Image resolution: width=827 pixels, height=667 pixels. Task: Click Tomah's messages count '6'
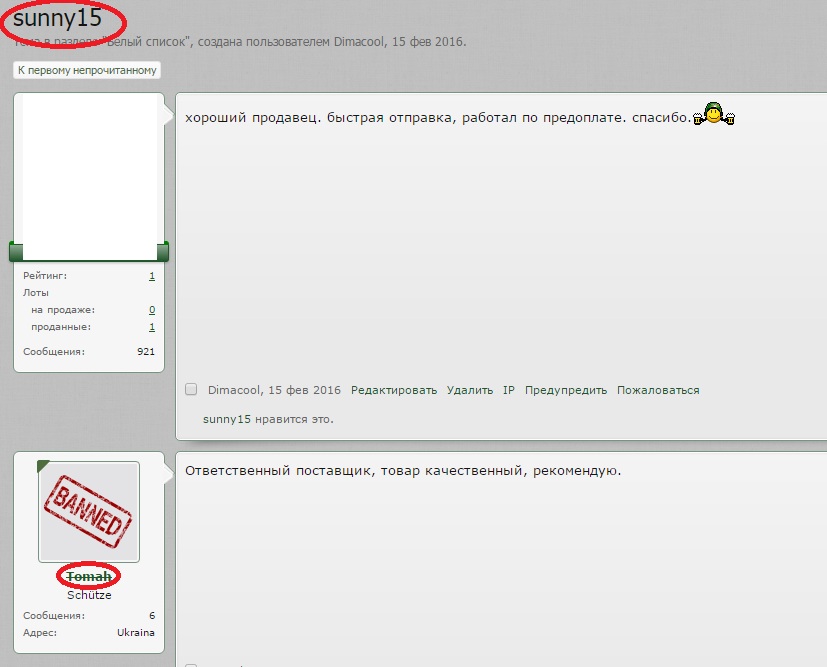[152, 615]
